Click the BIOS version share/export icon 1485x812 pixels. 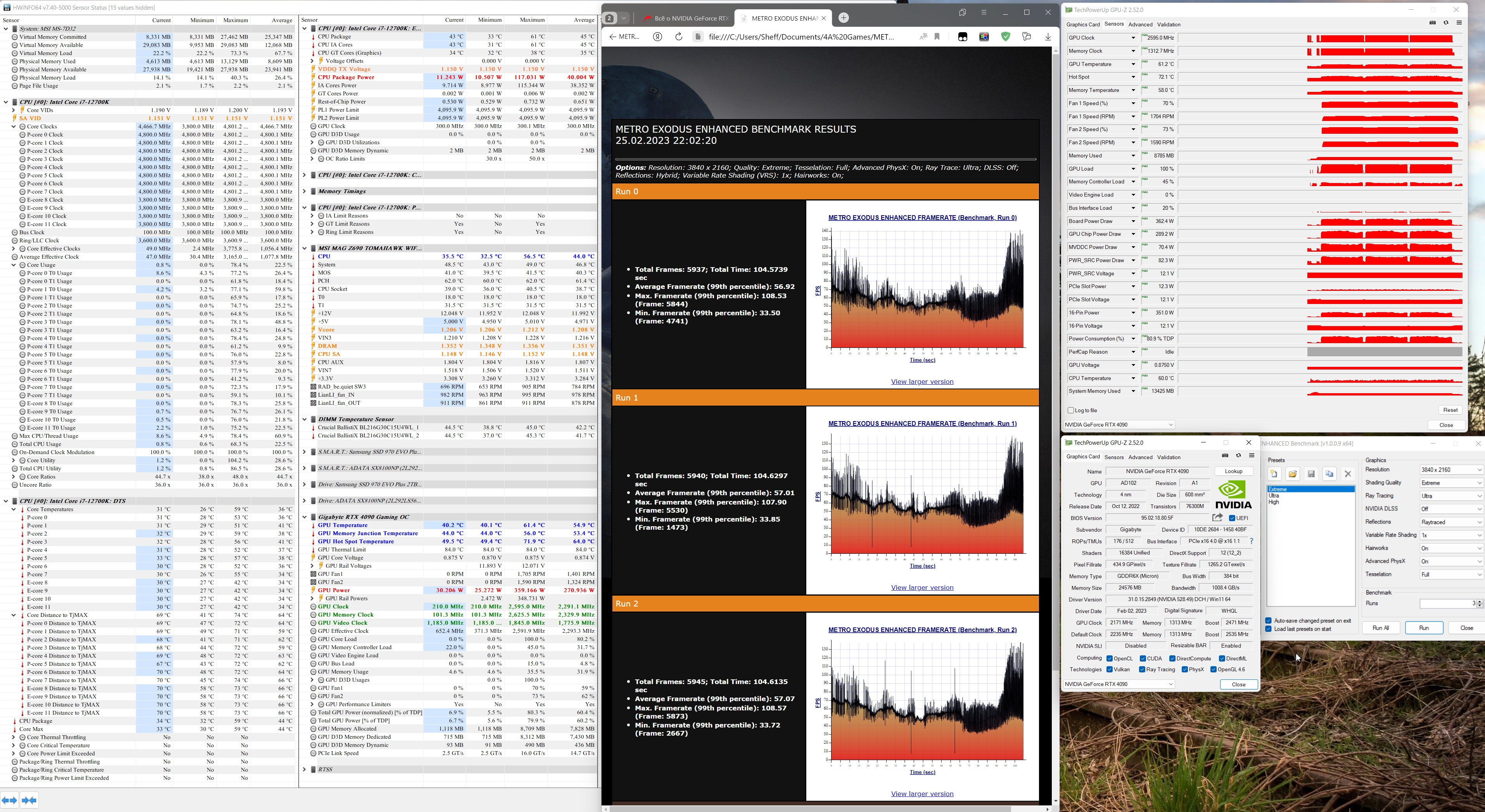(x=1217, y=518)
